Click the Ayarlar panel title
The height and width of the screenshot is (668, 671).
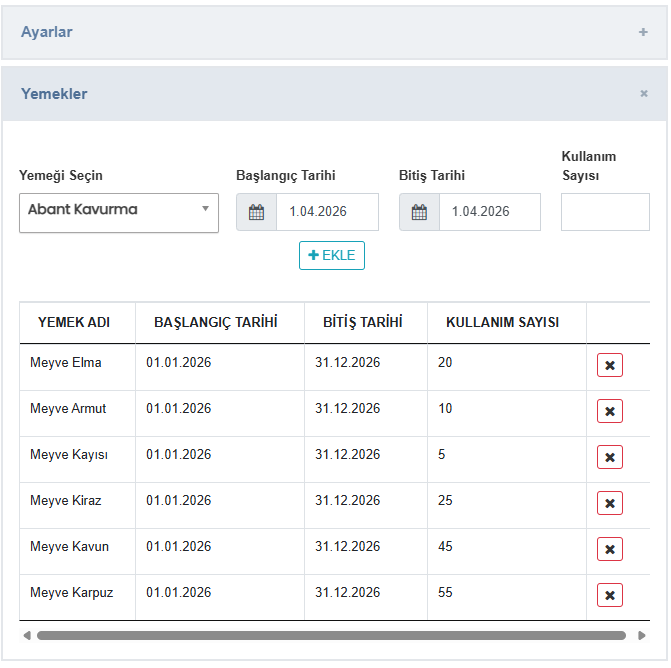coord(47,32)
